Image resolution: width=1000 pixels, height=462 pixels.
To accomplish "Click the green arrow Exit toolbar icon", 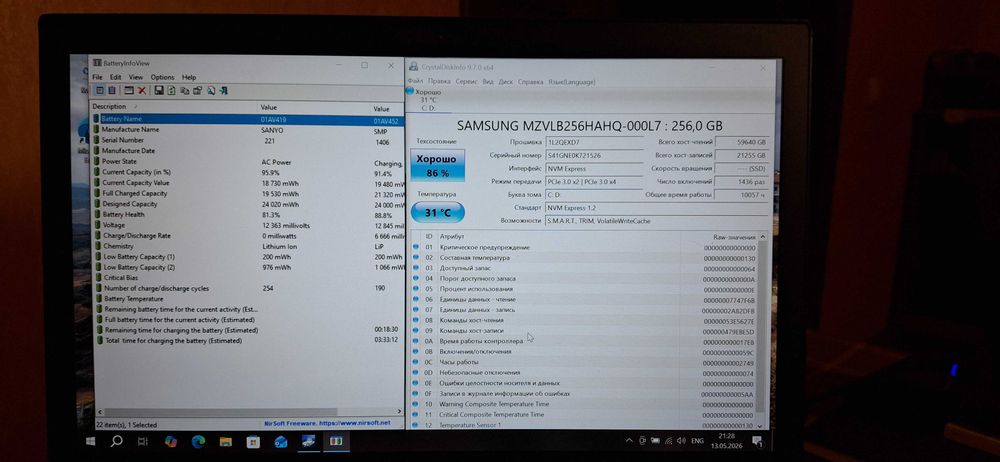I will pos(224,91).
